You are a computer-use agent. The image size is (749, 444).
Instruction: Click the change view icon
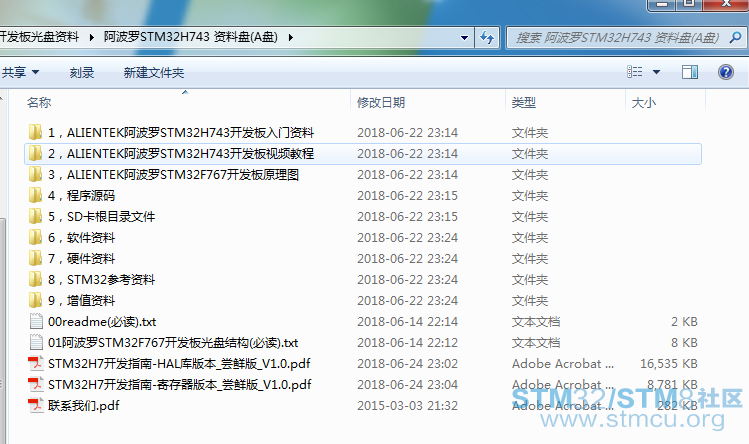point(634,72)
